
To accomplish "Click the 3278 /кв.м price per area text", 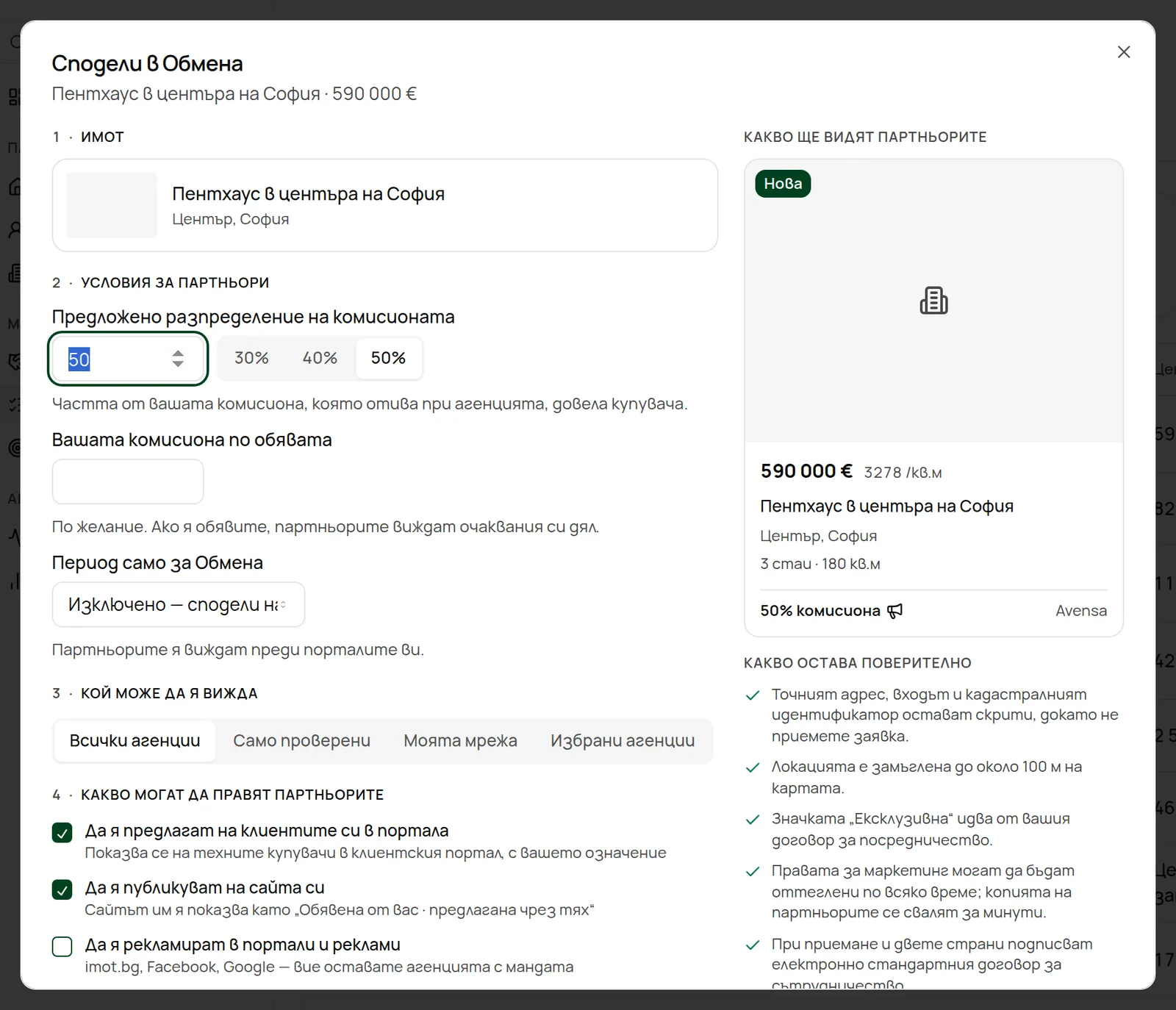I will click(x=903, y=473).
